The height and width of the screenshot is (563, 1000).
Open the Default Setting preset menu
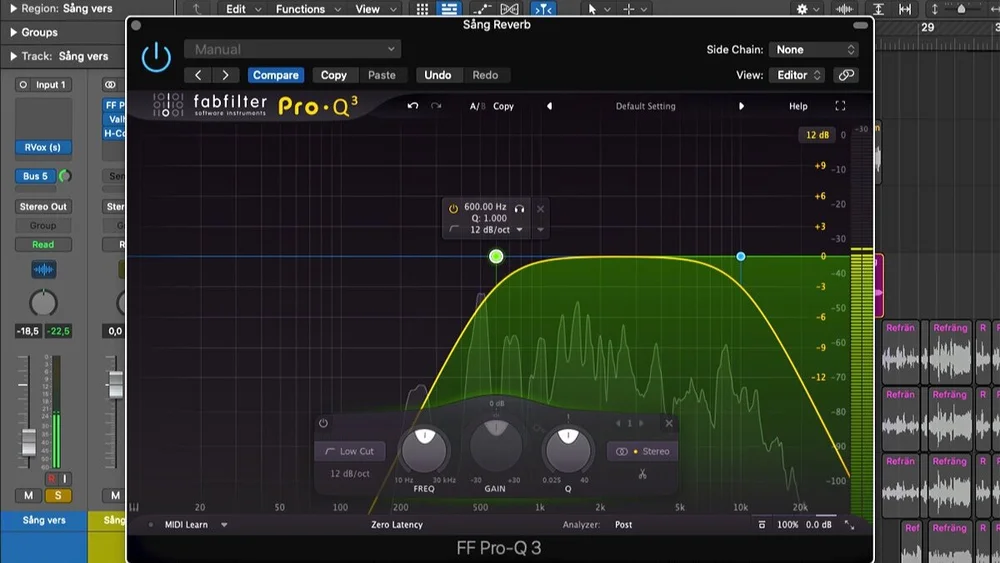[645, 106]
